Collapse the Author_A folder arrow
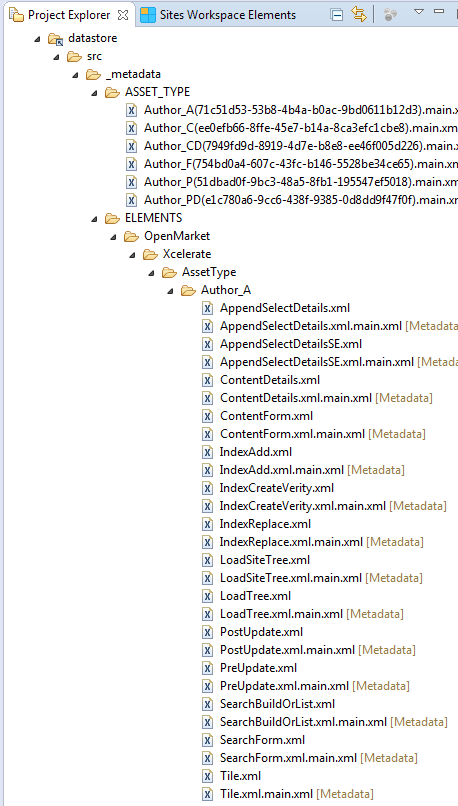Screen dimensions: 458x806 (x=170, y=291)
